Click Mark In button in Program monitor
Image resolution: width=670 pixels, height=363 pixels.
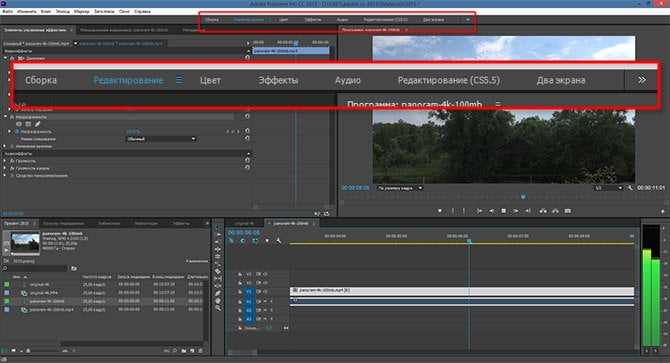(x=453, y=211)
